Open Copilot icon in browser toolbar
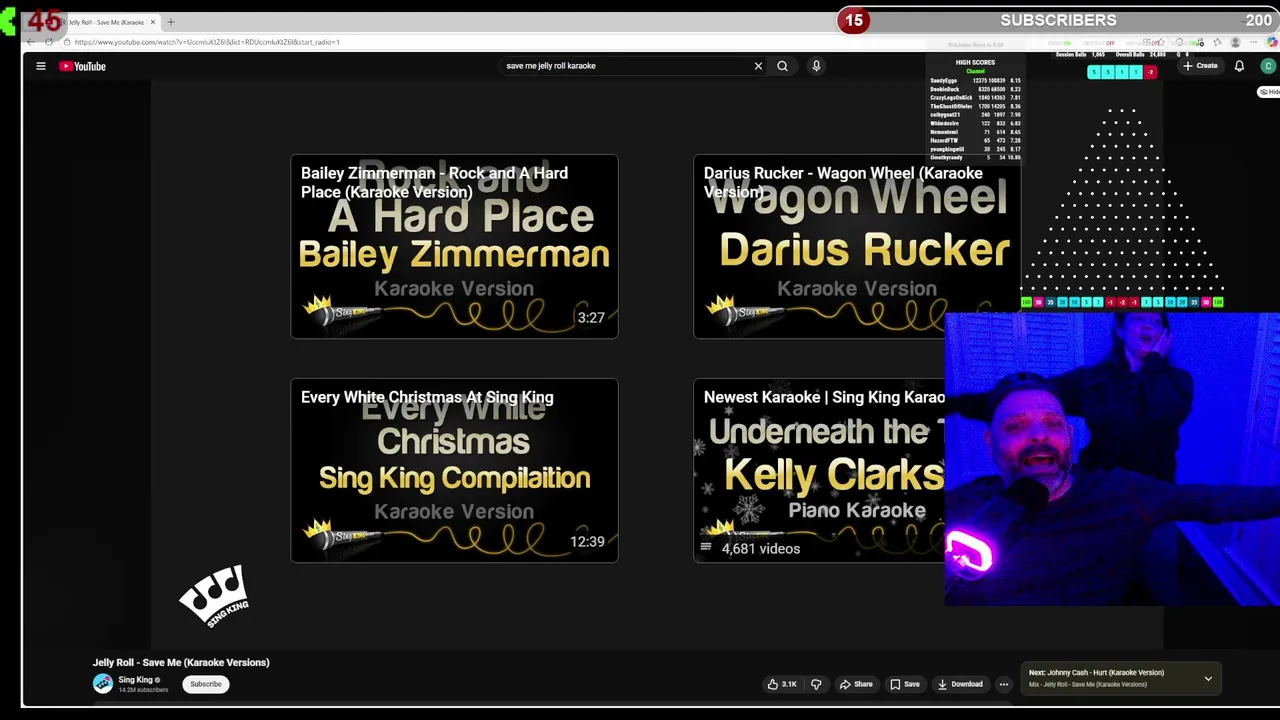This screenshot has width=1280, height=720. pyautogui.click(x=1271, y=42)
